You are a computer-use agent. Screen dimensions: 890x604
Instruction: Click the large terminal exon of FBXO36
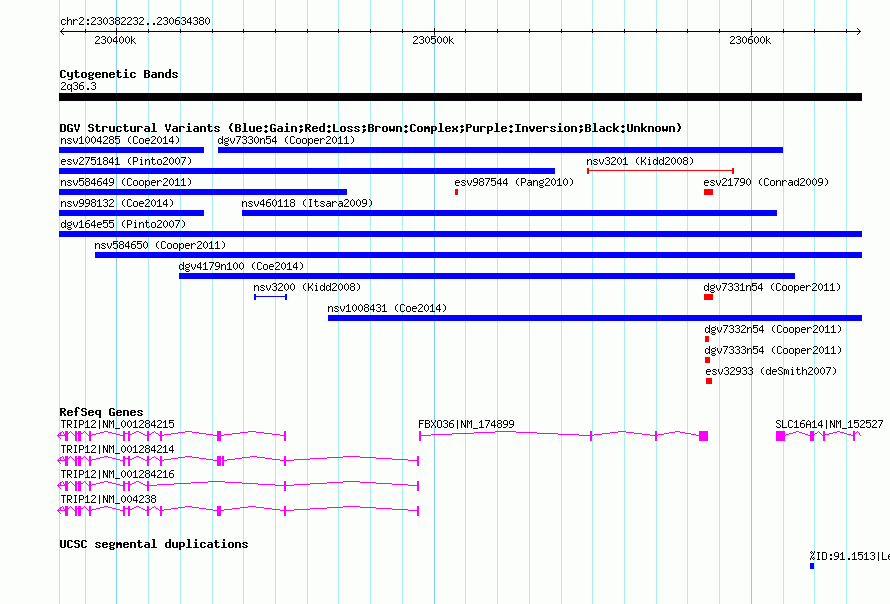703,436
